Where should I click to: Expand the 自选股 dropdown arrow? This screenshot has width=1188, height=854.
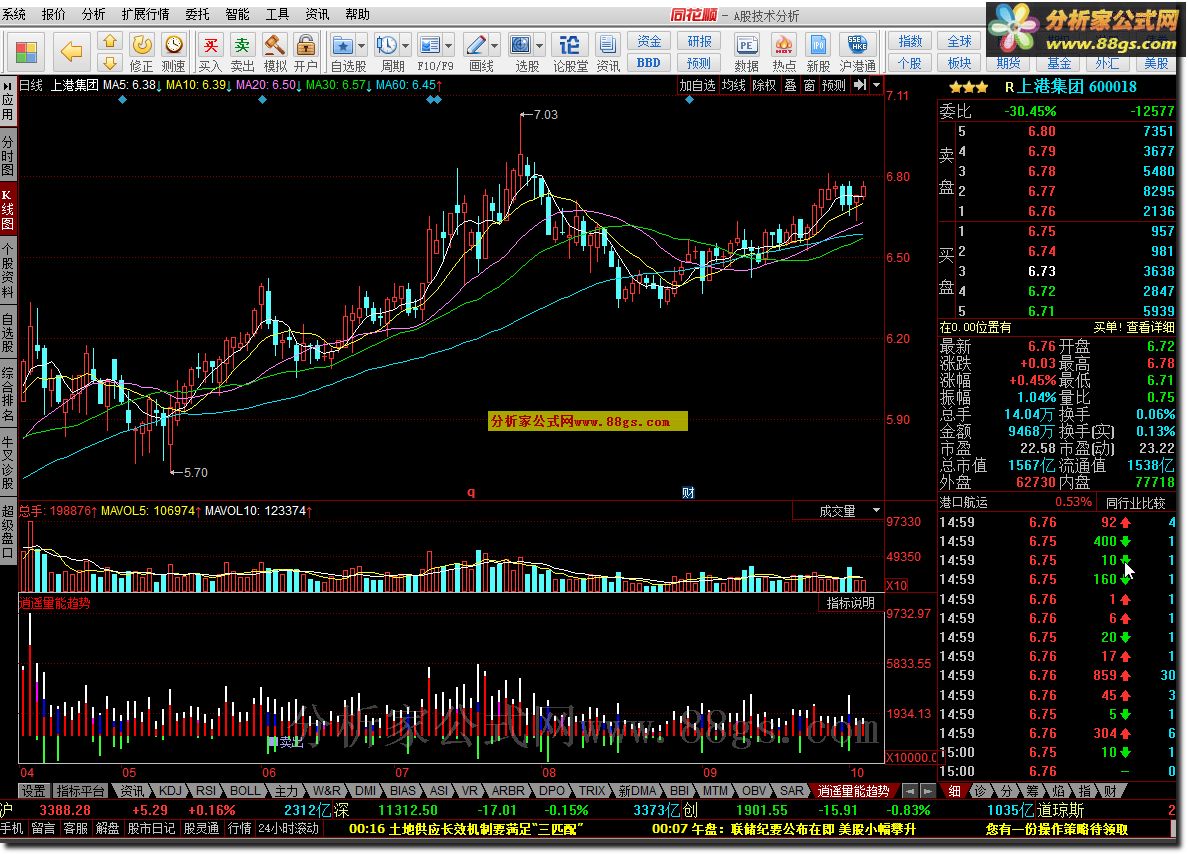point(361,45)
